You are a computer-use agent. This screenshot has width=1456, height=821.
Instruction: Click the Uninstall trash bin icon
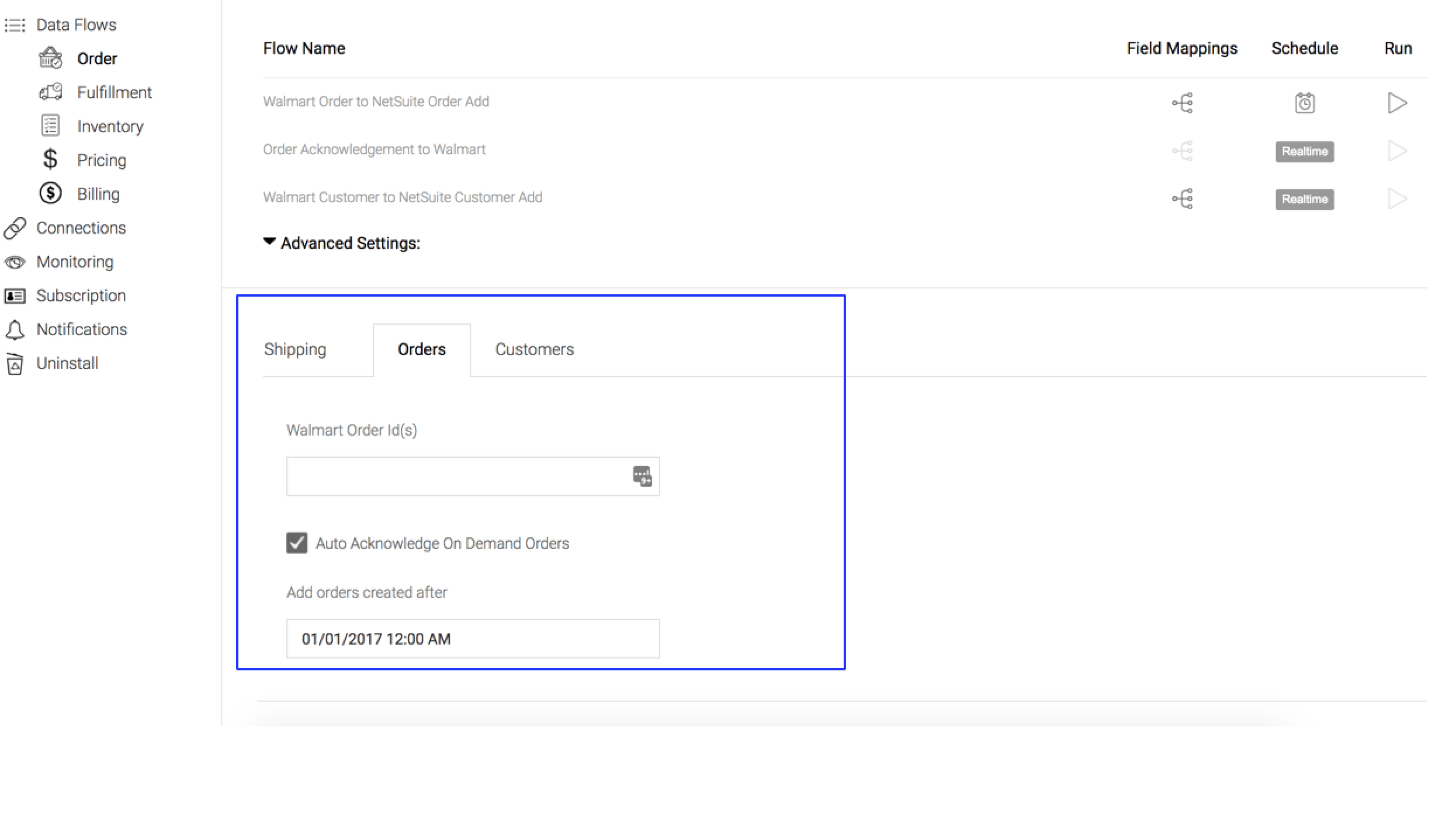(15, 364)
